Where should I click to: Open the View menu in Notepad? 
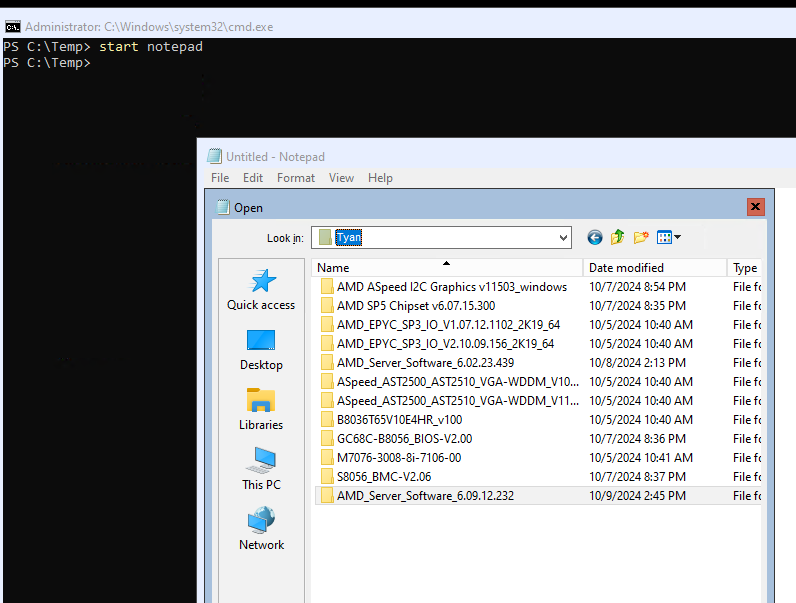pyautogui.click(x=341, y=178)
